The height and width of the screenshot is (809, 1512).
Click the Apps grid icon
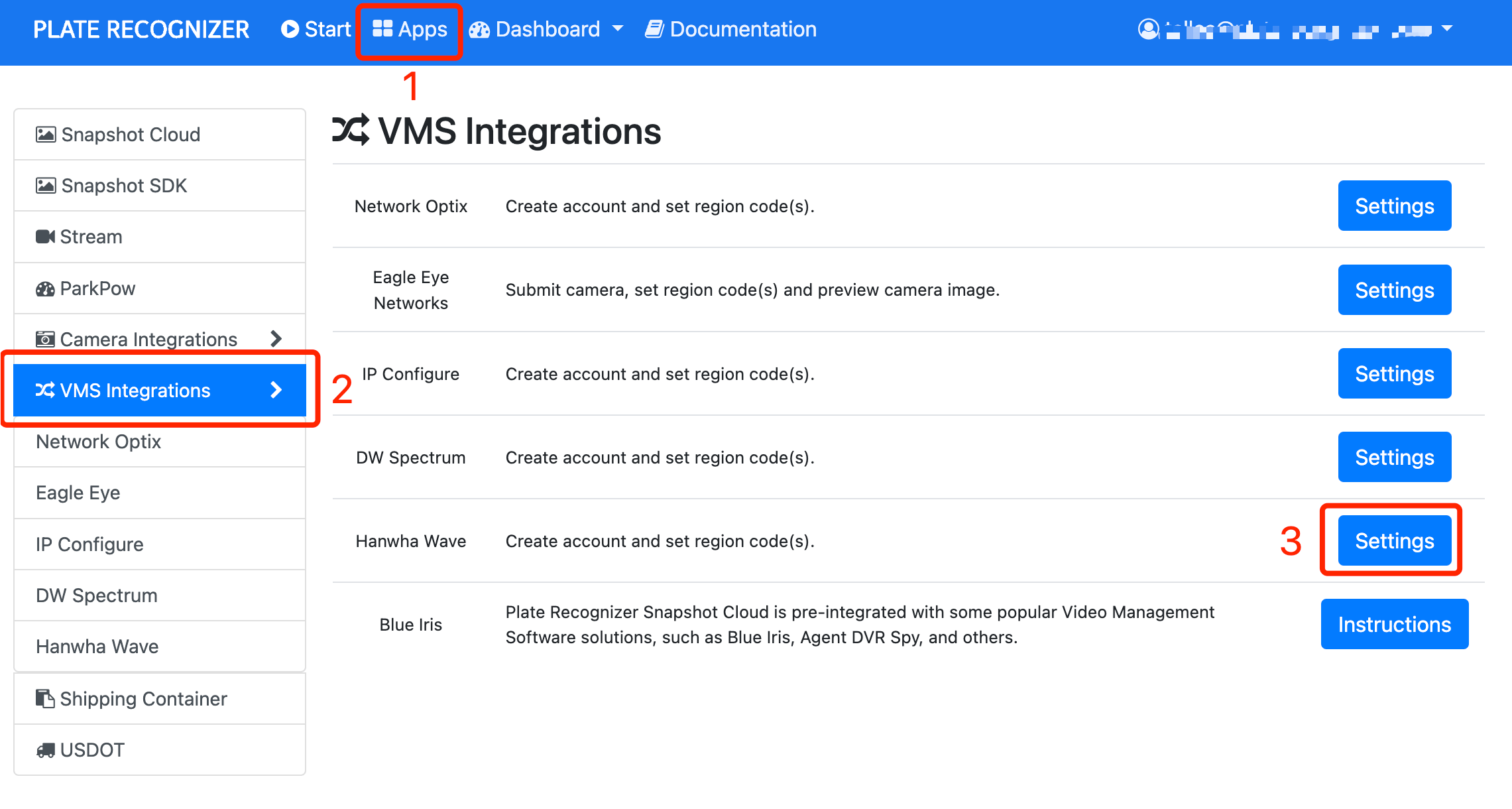(x=382, y=29)
